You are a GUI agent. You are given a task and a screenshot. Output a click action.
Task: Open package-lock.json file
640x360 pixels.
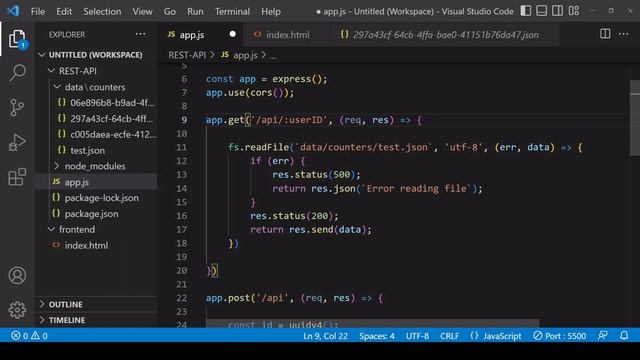coord(102,198)
